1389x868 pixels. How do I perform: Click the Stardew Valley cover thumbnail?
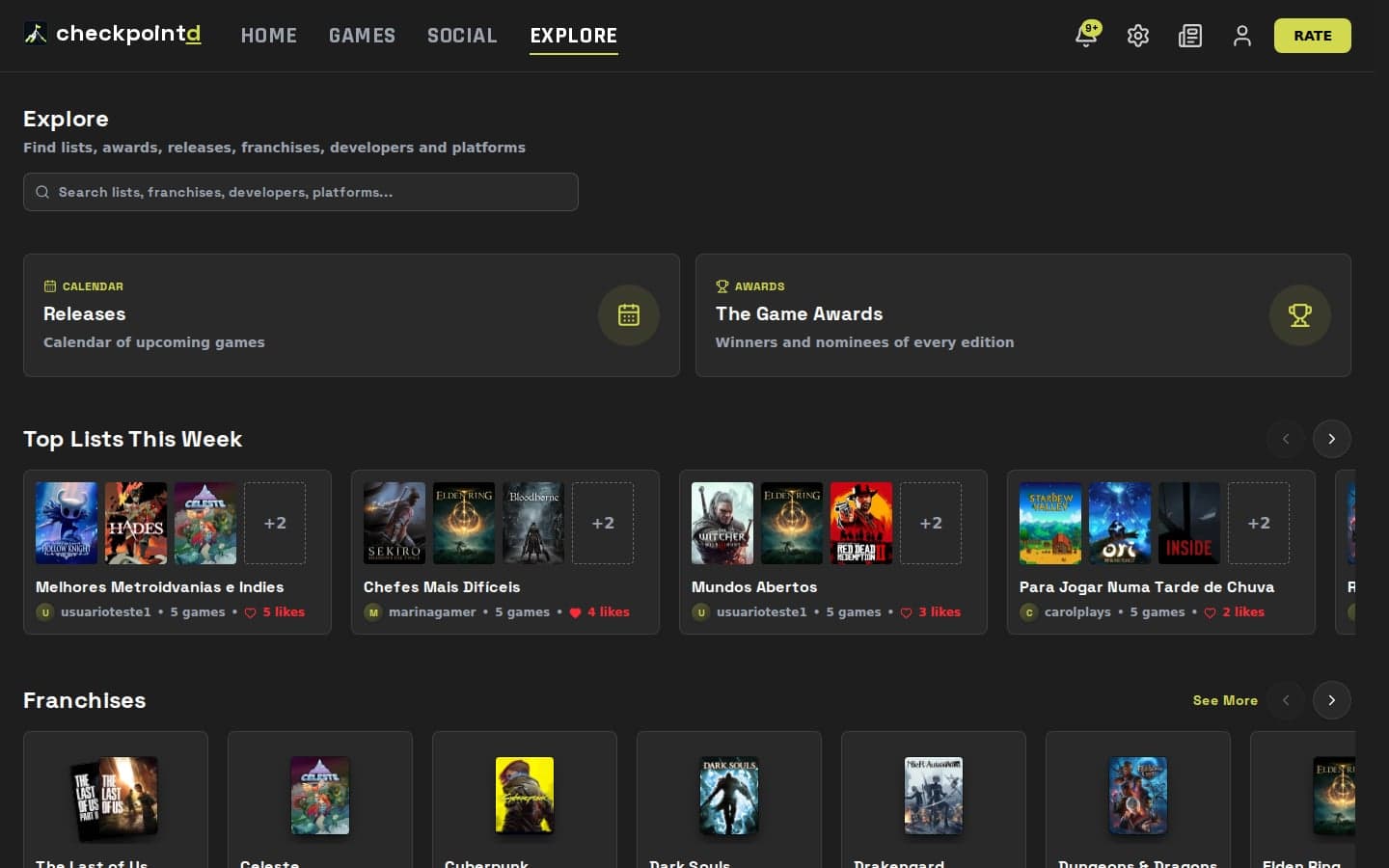[1050, 523]
